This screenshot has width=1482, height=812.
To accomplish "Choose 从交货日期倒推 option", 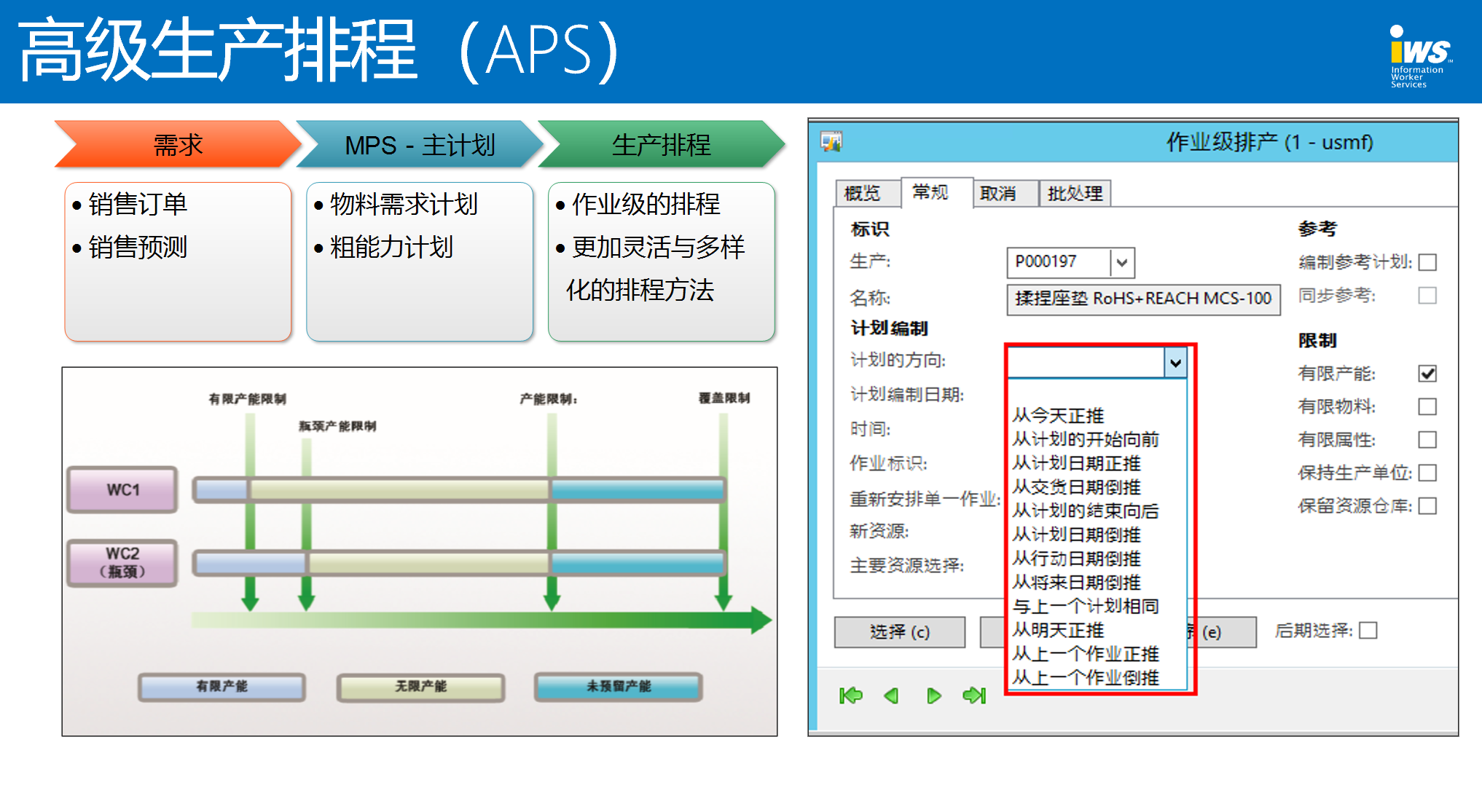I will pos(1076,487).
